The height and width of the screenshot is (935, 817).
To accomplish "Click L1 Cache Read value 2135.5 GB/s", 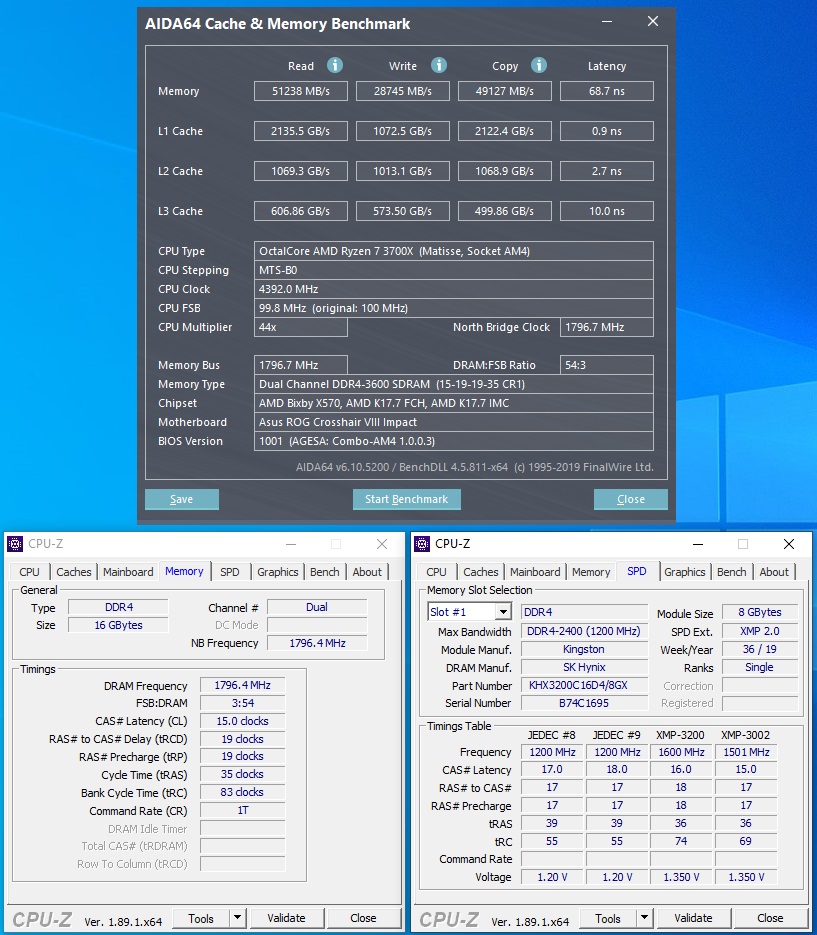I will (301, 131).
